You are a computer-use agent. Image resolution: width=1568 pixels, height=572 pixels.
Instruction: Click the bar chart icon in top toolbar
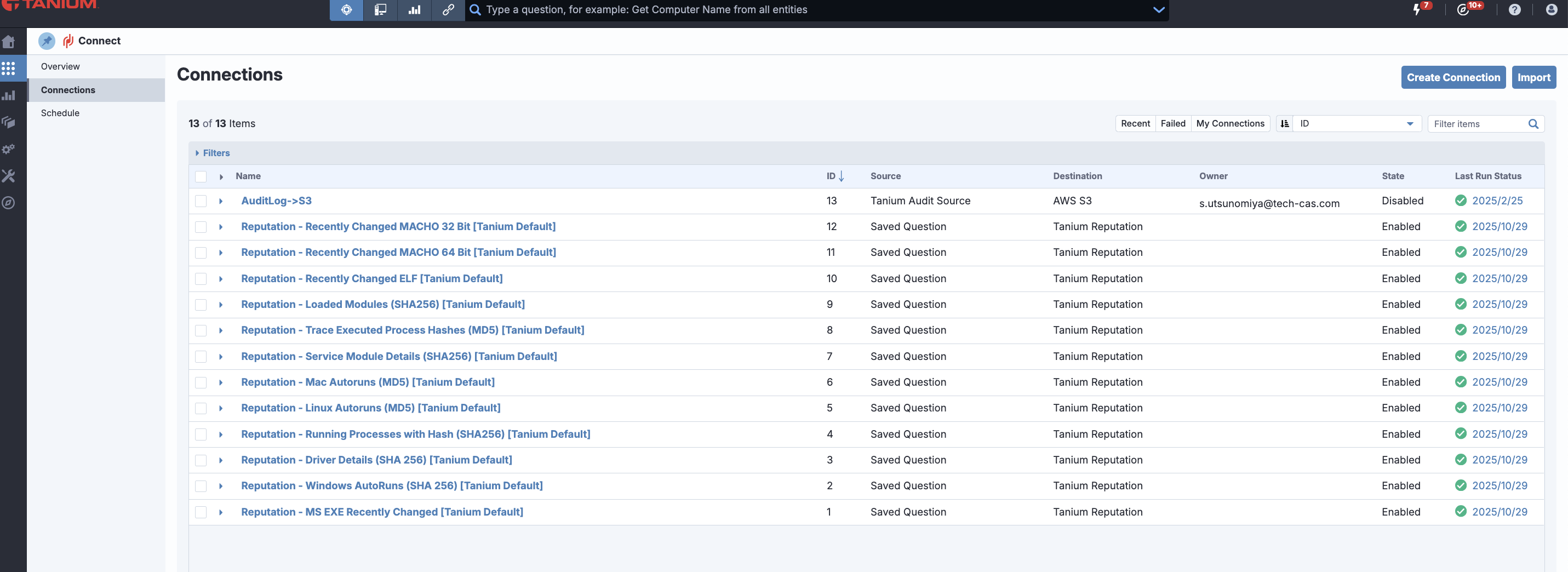pos(414,10)
